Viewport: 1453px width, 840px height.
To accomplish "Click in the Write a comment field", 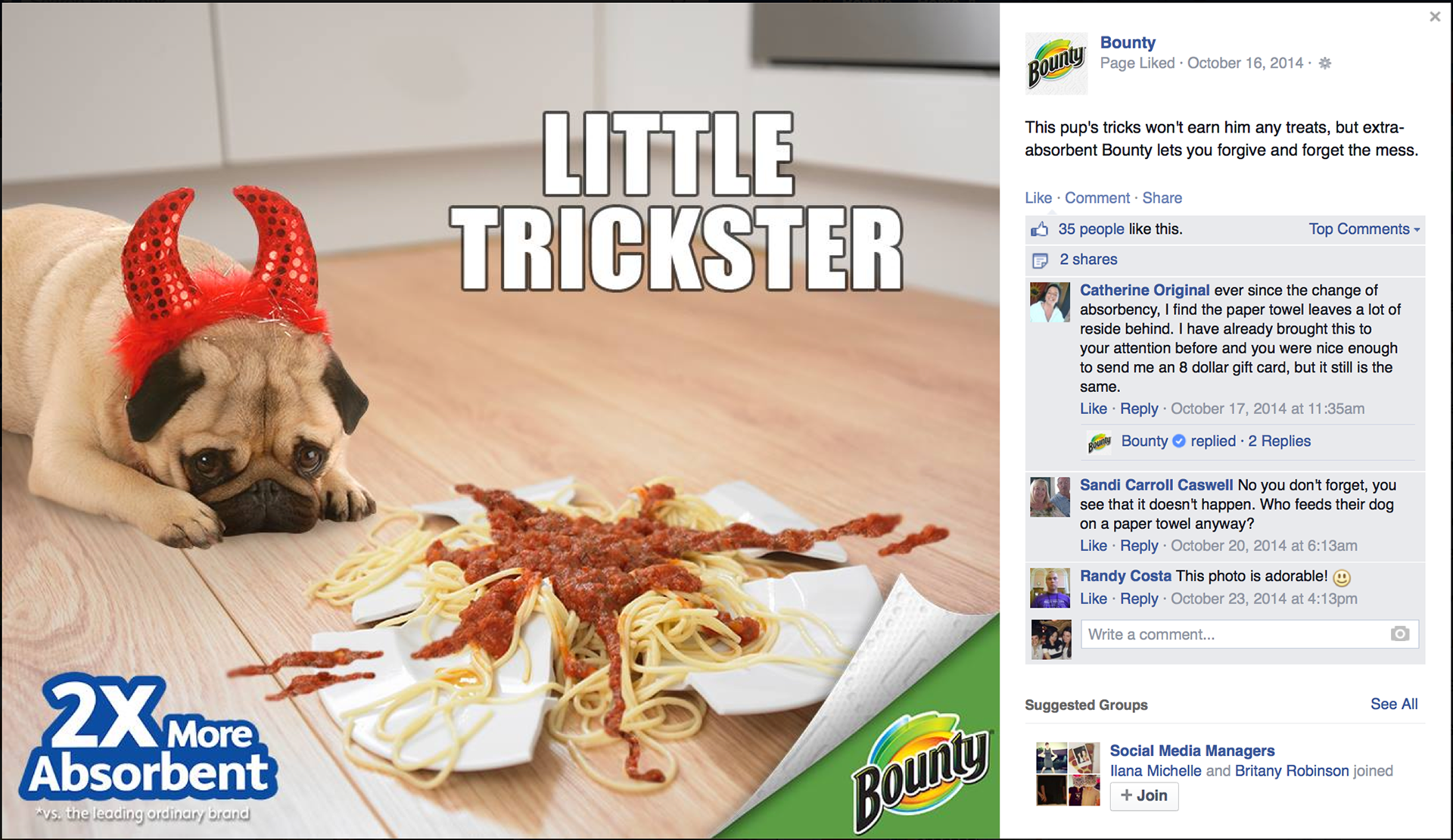I will point(1249,634).
